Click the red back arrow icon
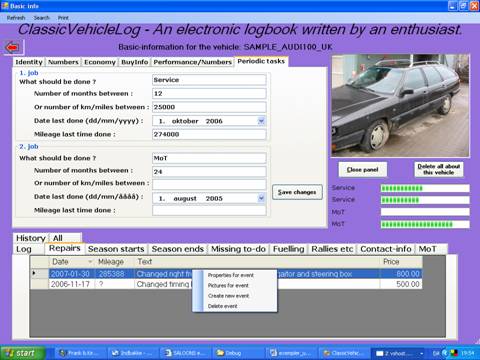 coord(13,47)
